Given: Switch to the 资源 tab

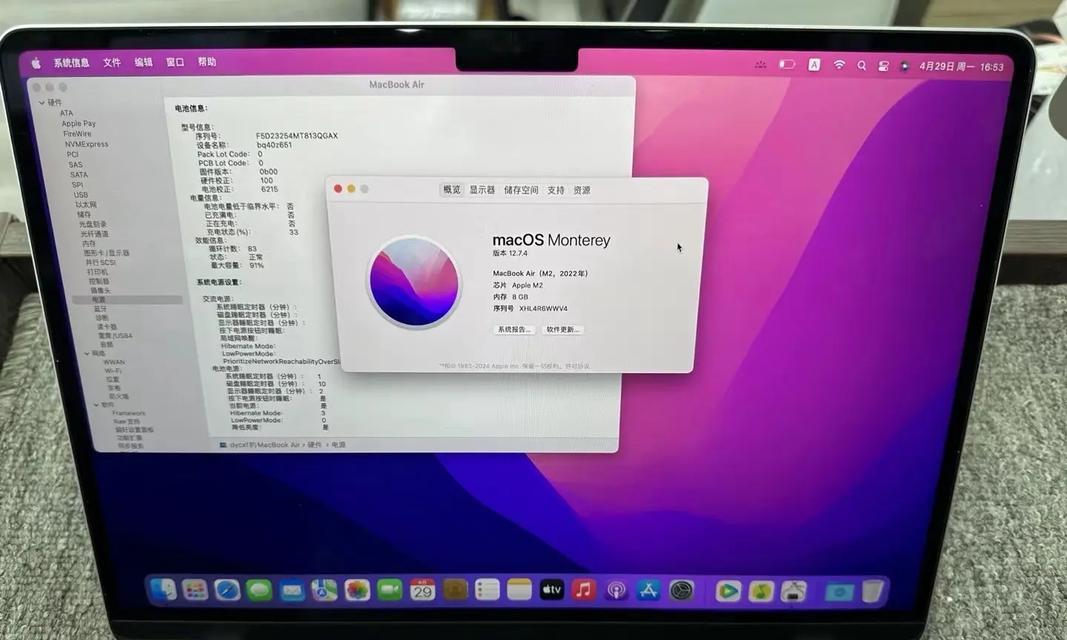Looking at the screenshot, I should click(x=582, y=190).
